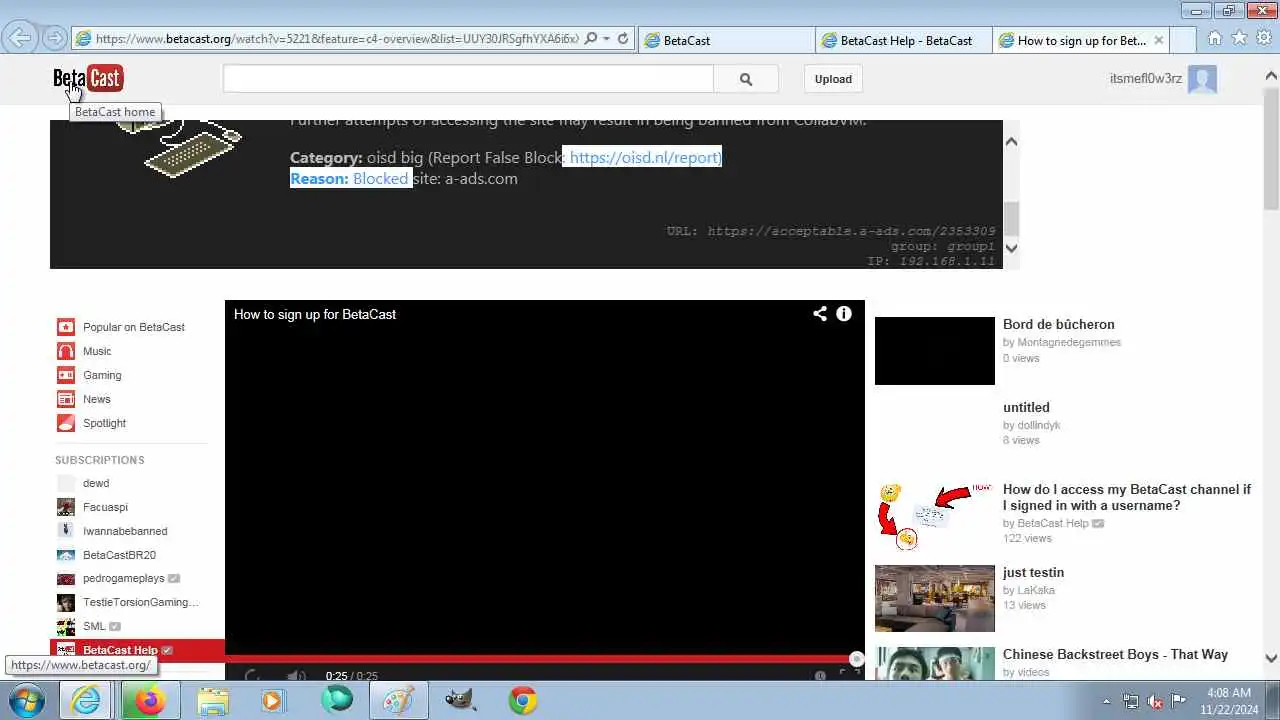The width and height of the screenshot is (1280, 720).
Task: Click the browser Home icon
Action: (1215, 38)
